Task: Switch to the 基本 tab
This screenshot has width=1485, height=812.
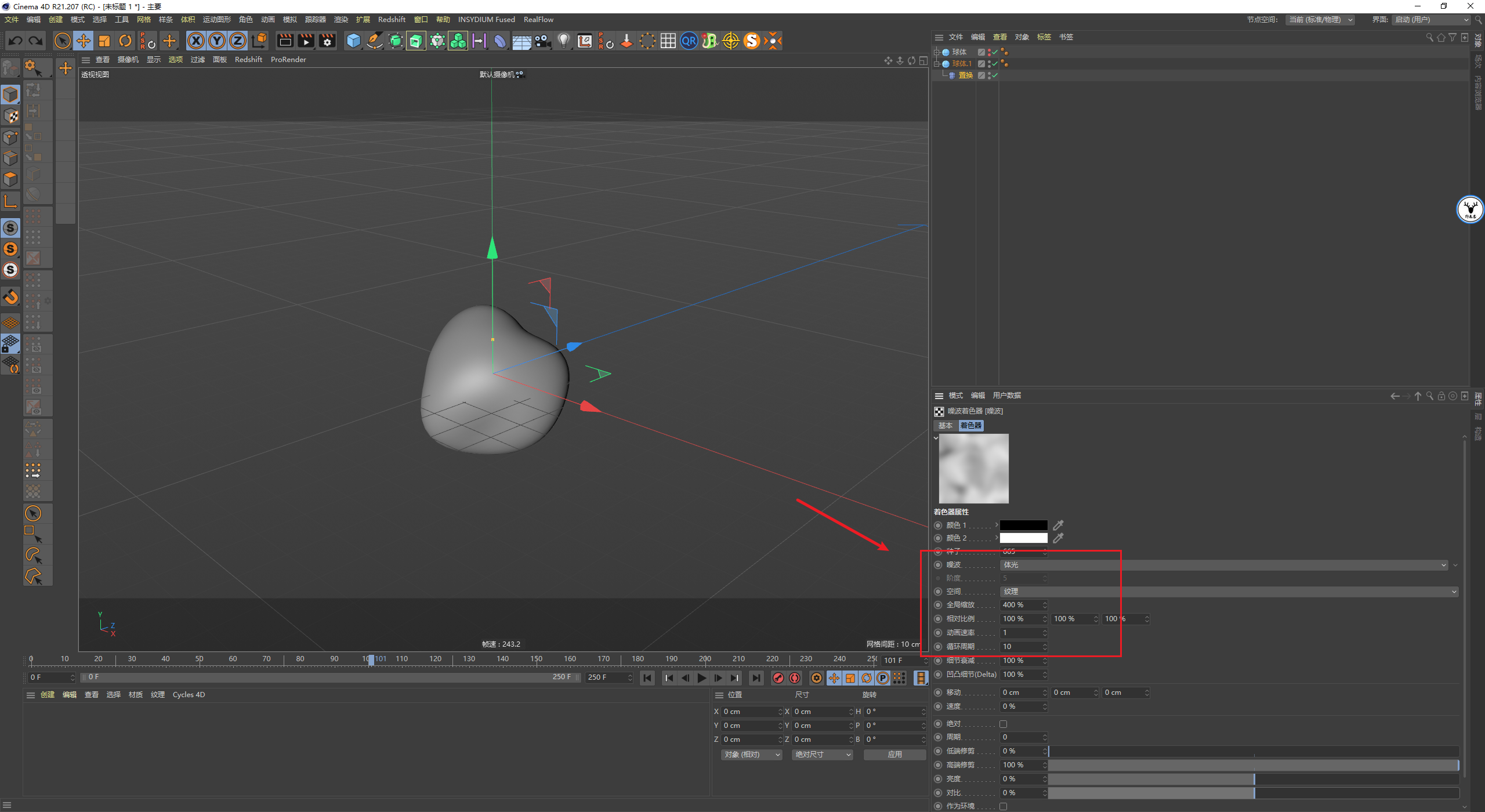Action: pyautogui.click(x=946, y=426)
